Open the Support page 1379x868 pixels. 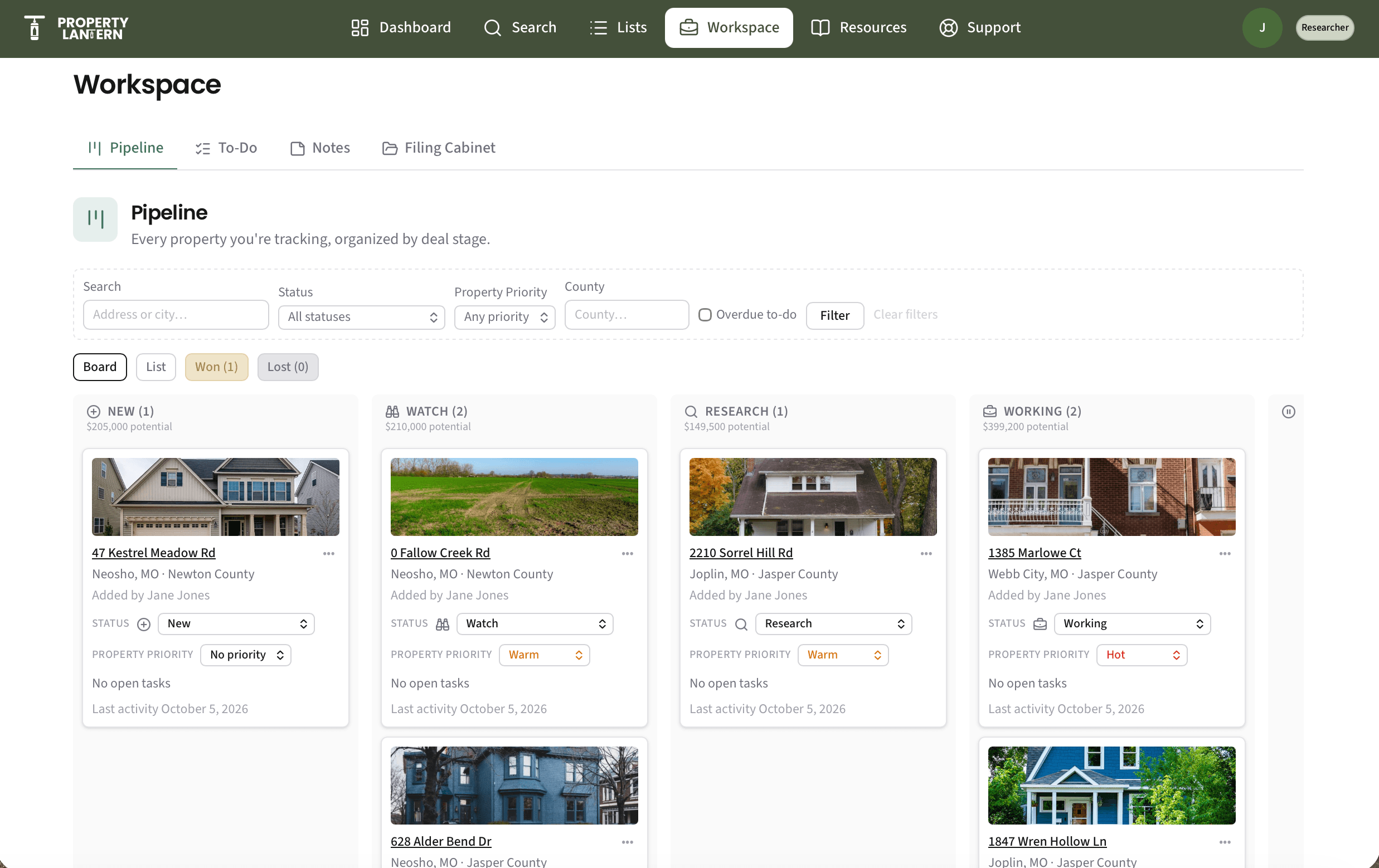click(980, 27)
